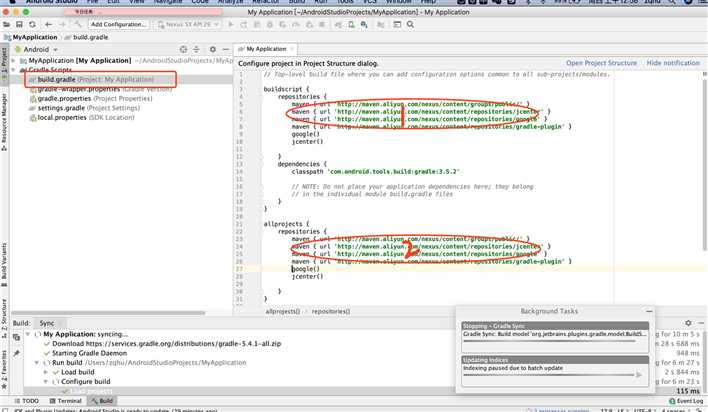Minimize the Background Tasks popup
708x412 pixels.
(x=649, y=311)
